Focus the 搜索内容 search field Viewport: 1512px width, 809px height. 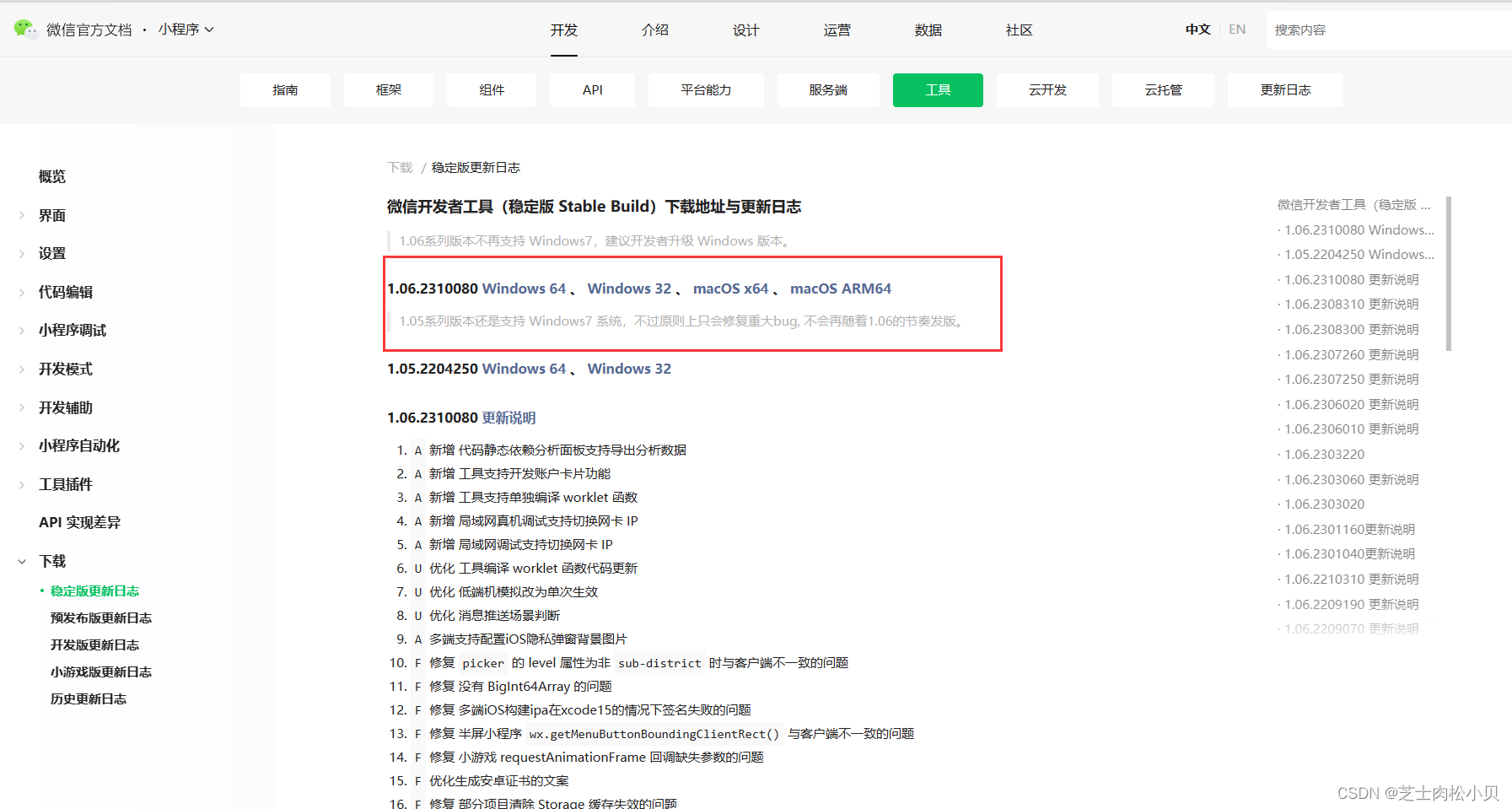tap(1389, 30)
